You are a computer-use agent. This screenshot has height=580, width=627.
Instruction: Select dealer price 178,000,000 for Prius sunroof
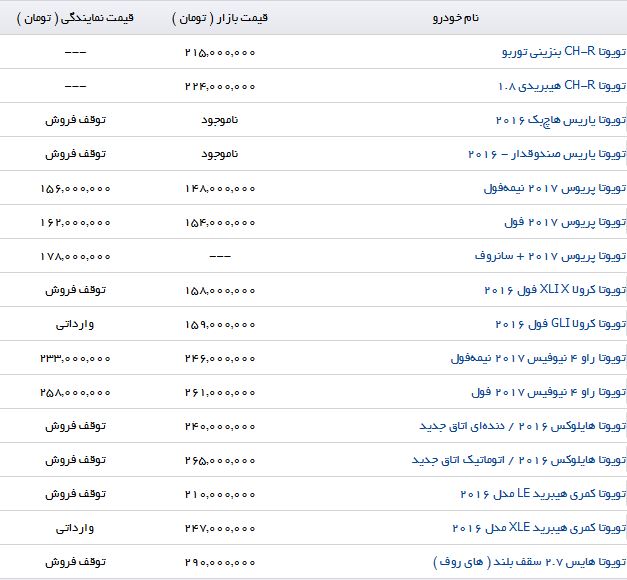click(75, 256)
